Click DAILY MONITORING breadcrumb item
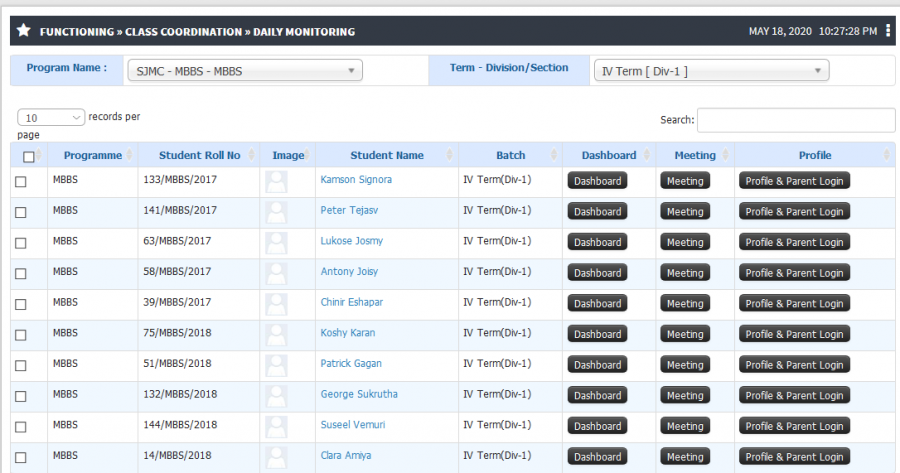 304,32
